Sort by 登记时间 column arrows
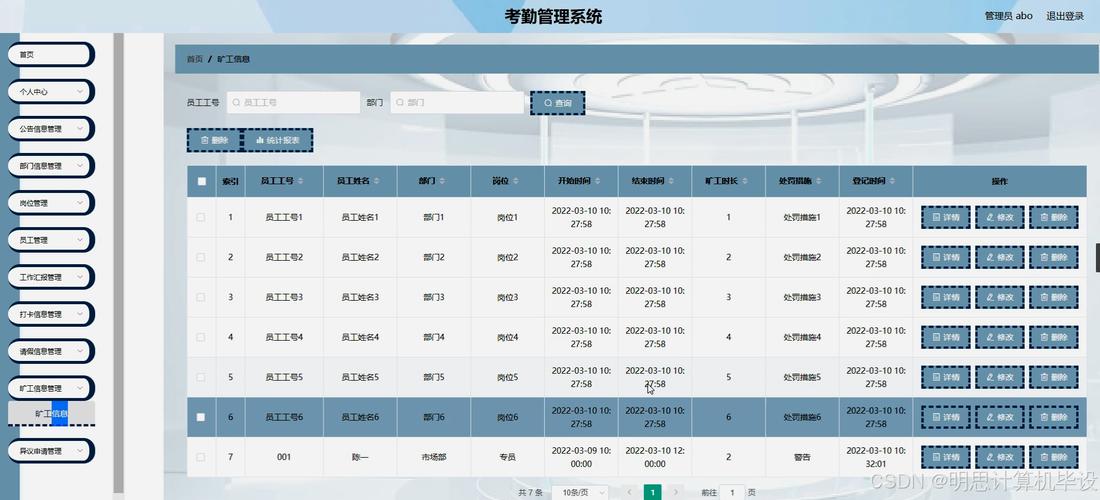 tap(892, 181)
